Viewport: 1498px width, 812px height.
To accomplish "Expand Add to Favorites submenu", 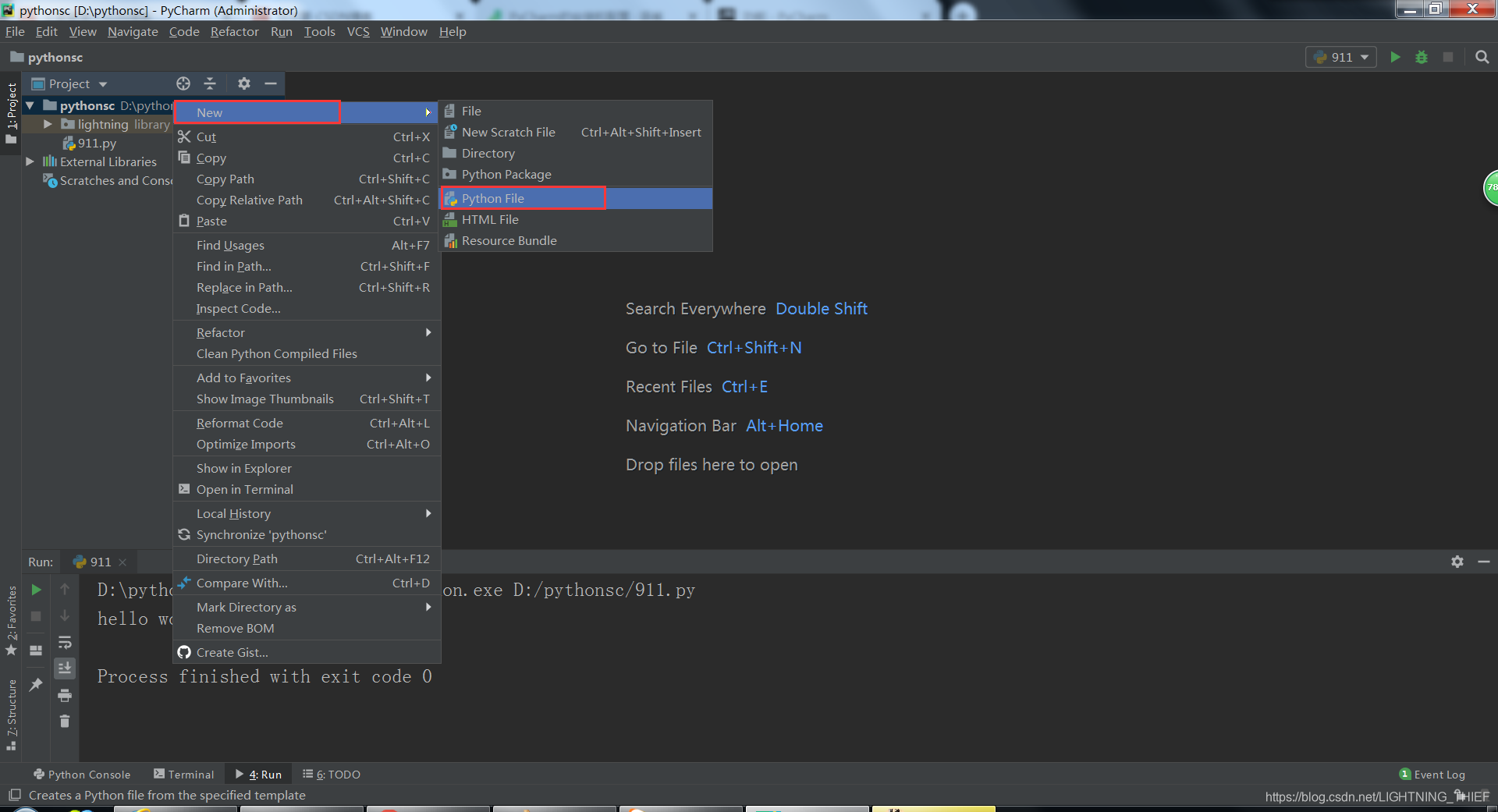I will (307, 378).
